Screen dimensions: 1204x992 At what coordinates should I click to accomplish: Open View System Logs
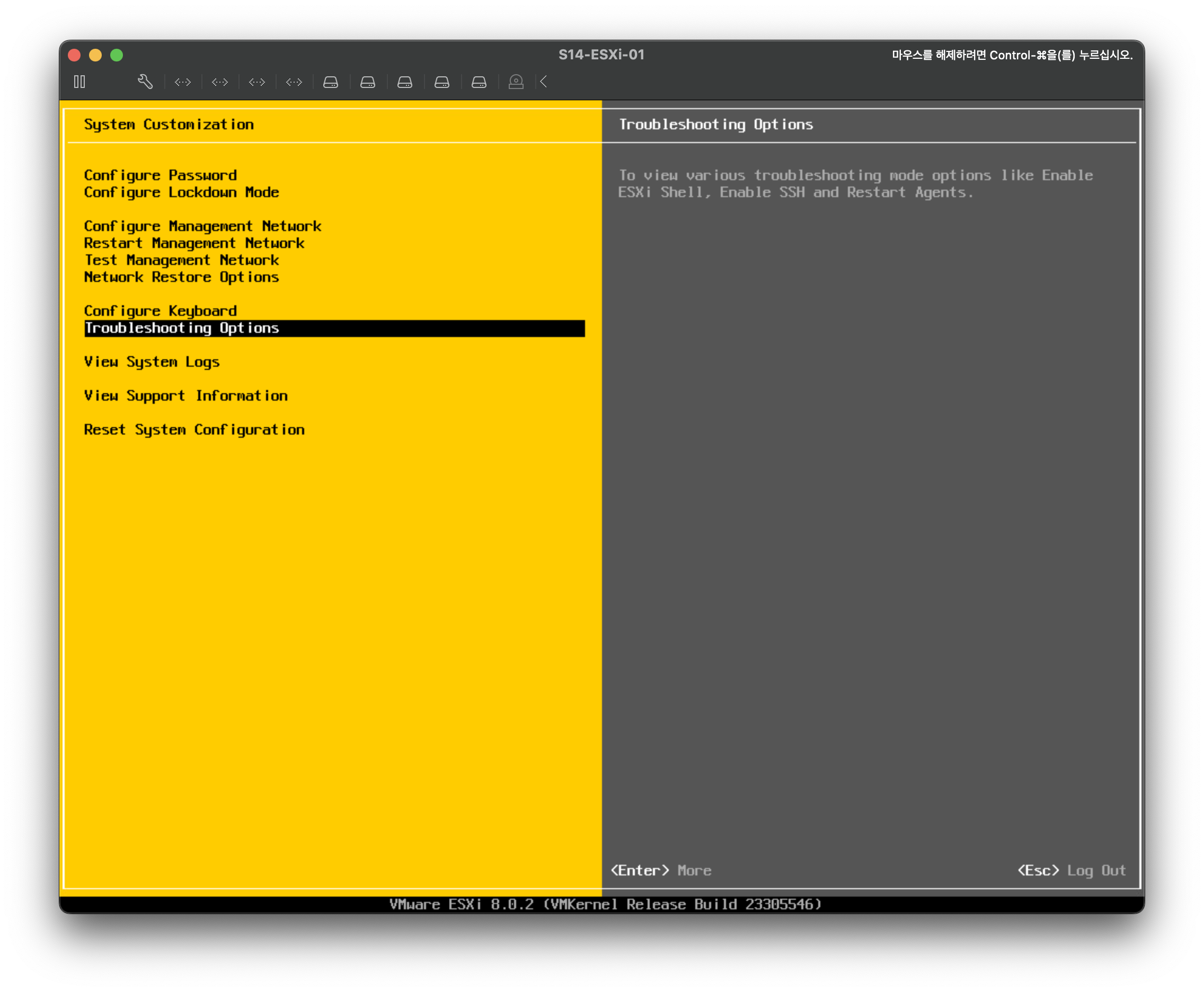click(x=152, y=362)
